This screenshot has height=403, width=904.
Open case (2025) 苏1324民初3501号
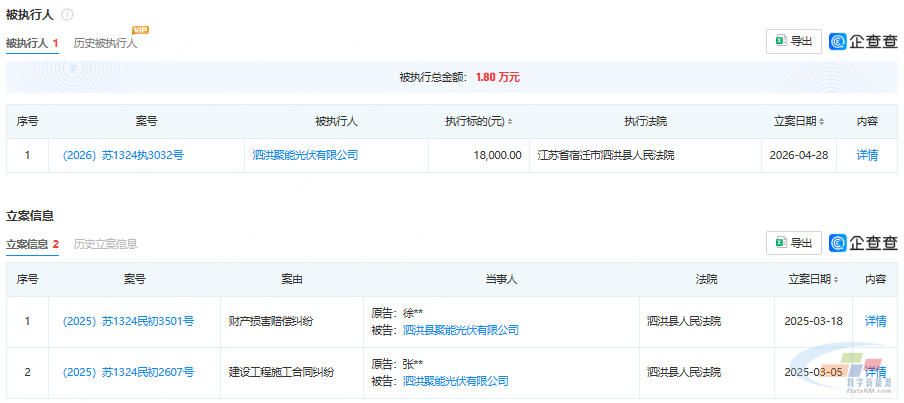click(129, 322)
